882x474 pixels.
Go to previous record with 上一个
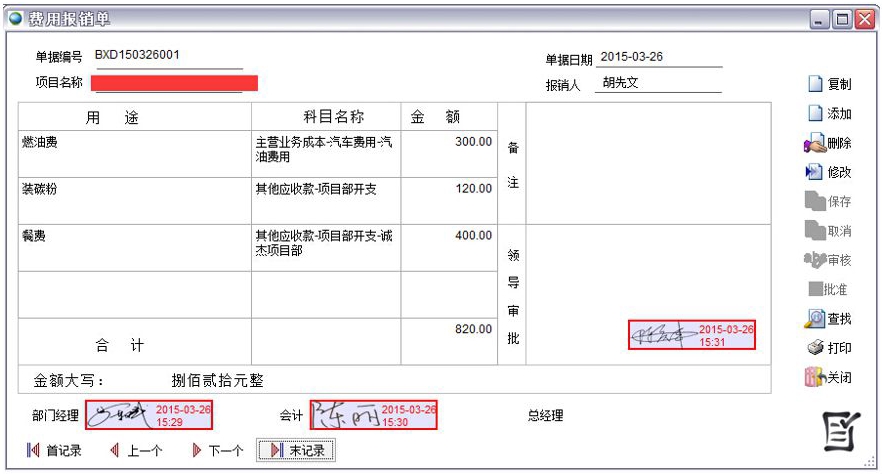(136, 451)
